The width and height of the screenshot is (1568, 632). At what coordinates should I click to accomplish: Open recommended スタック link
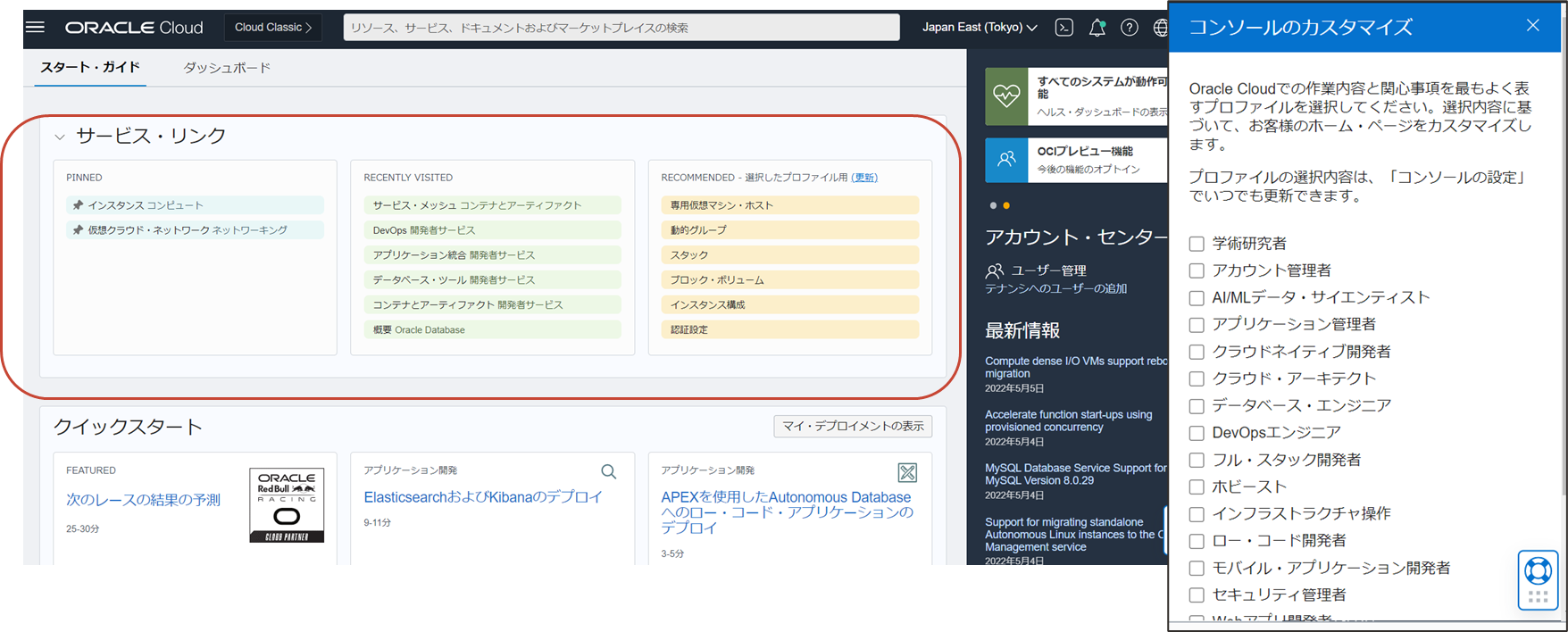789,255
